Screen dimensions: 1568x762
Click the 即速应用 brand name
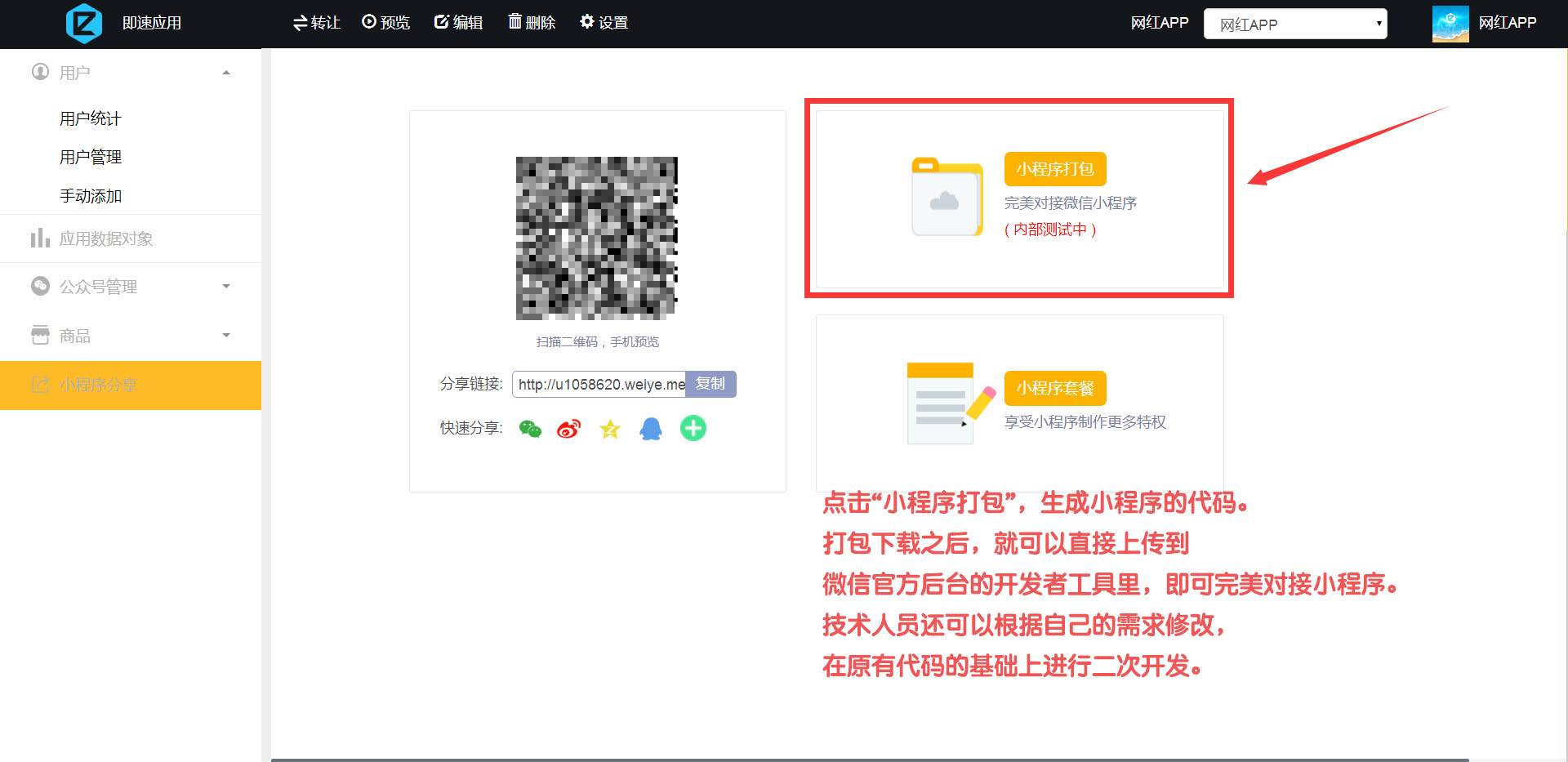(152, 23)
